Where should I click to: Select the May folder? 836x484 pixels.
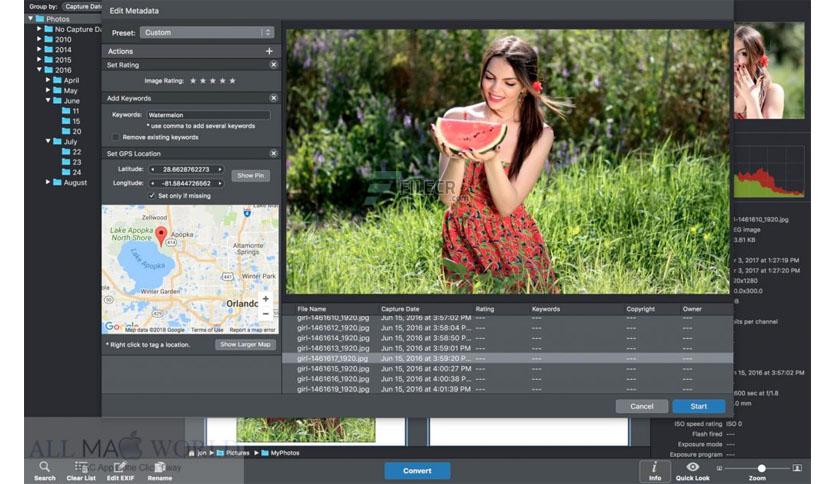point(65,91)
